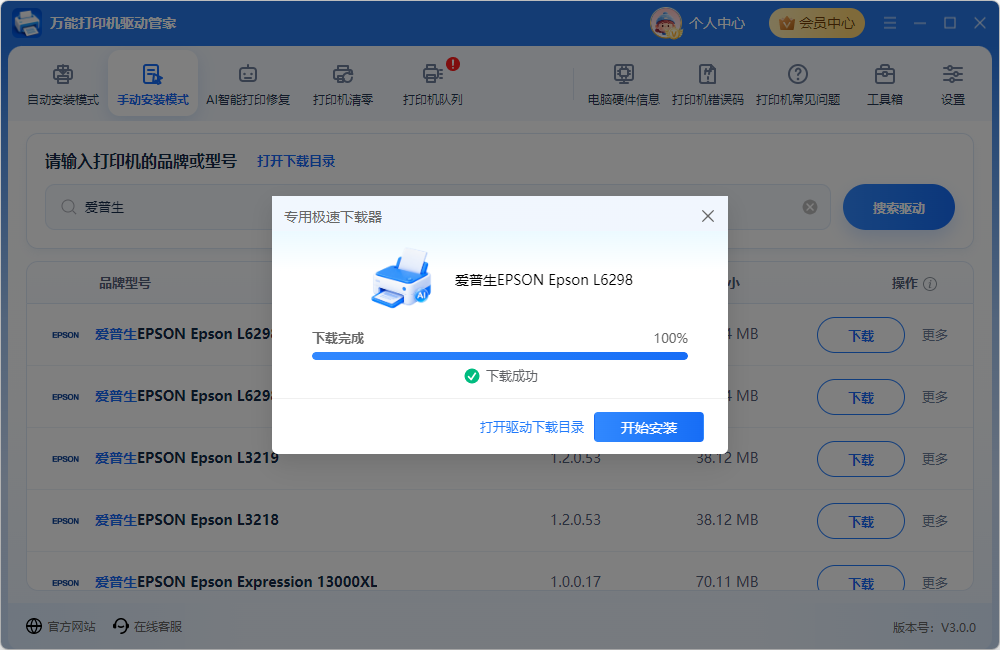The height and width of the screenshot is (650, 1000).
Task: Open the 工具箱 toolbox
Action: [885, 84]
